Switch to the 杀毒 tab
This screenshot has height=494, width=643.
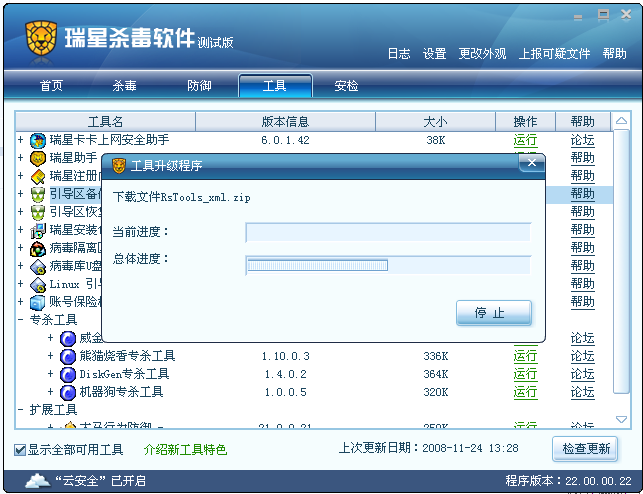coord(125,86)
